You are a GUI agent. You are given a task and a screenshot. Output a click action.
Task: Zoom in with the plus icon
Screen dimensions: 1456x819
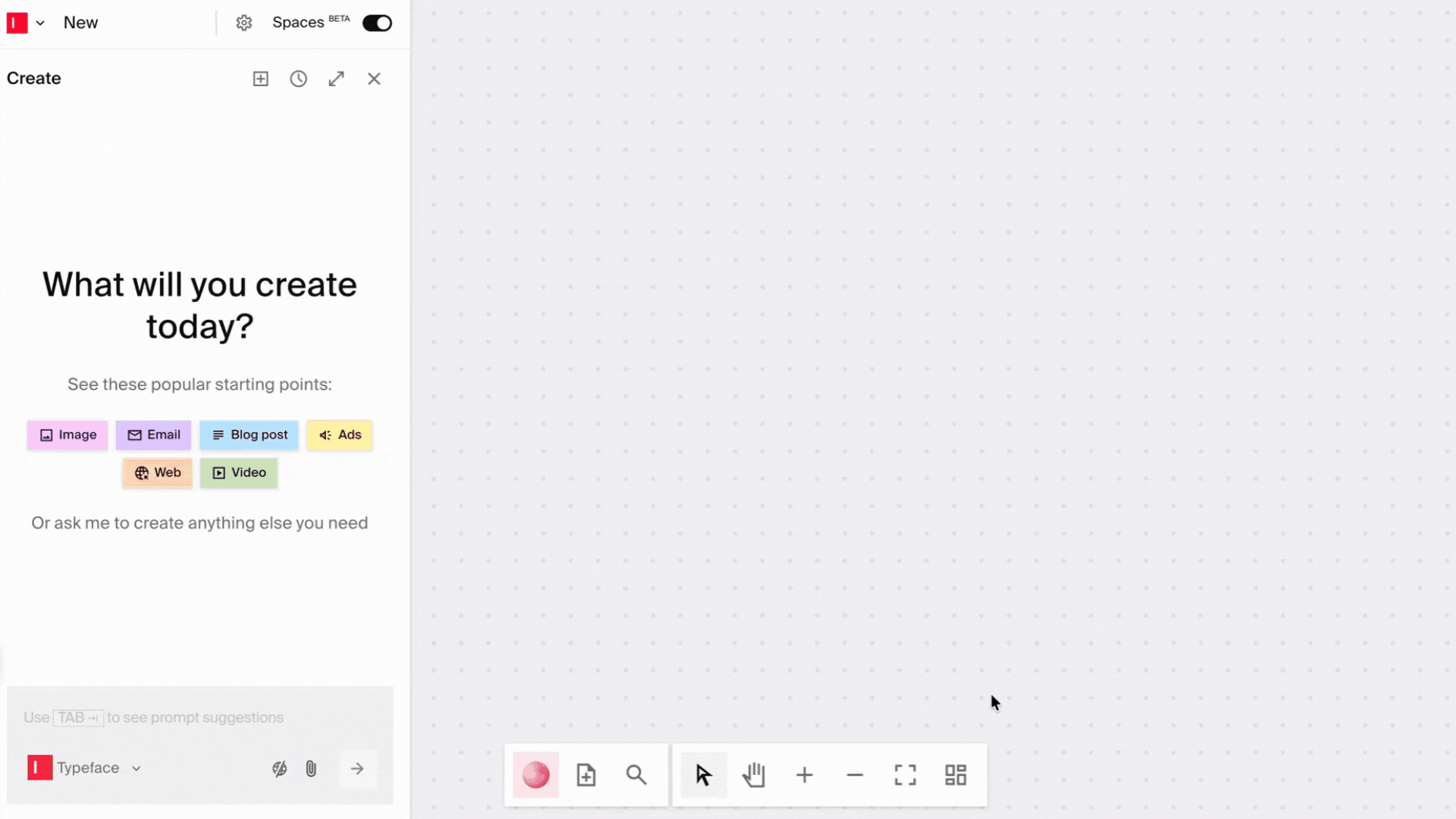804,774
